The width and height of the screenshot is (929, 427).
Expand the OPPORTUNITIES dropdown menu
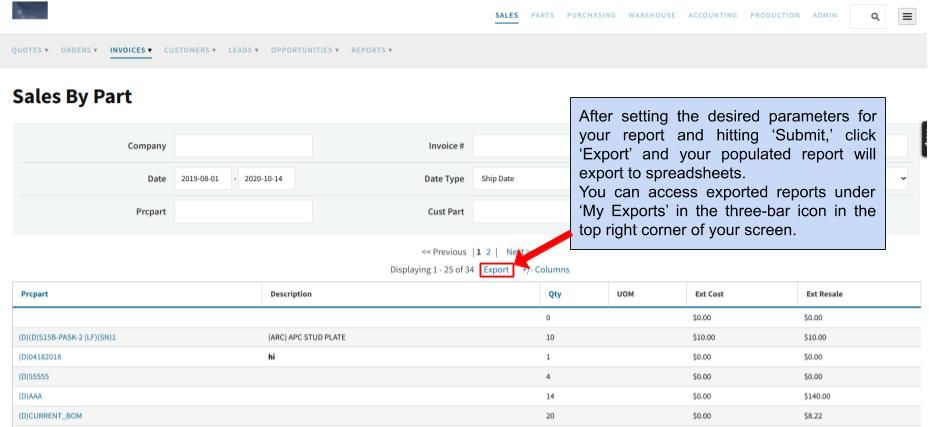(x=305, y=50)
